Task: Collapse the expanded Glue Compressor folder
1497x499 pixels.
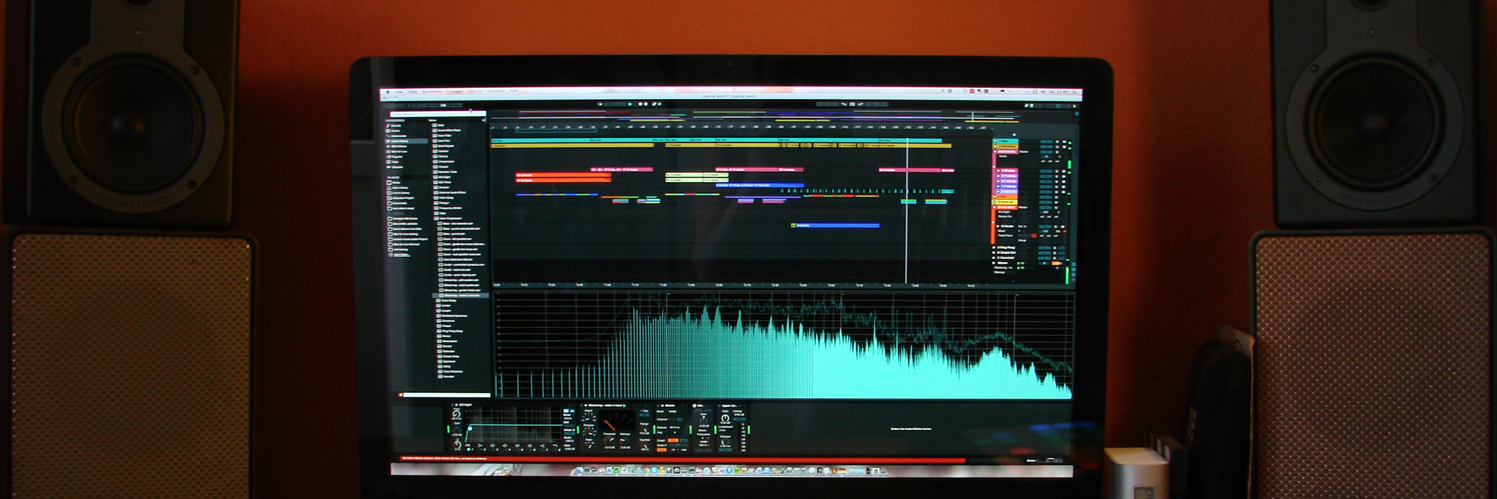Action: pyautogui.click(x=447, y=218)
